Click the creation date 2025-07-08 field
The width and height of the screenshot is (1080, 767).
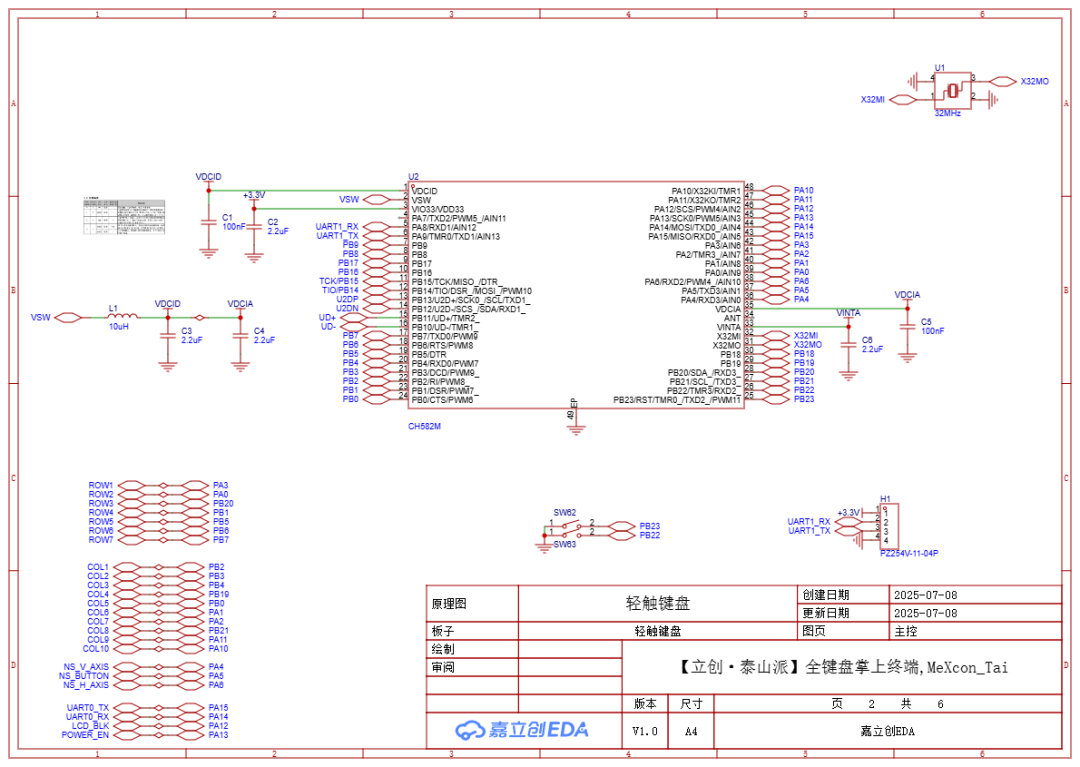924,594
